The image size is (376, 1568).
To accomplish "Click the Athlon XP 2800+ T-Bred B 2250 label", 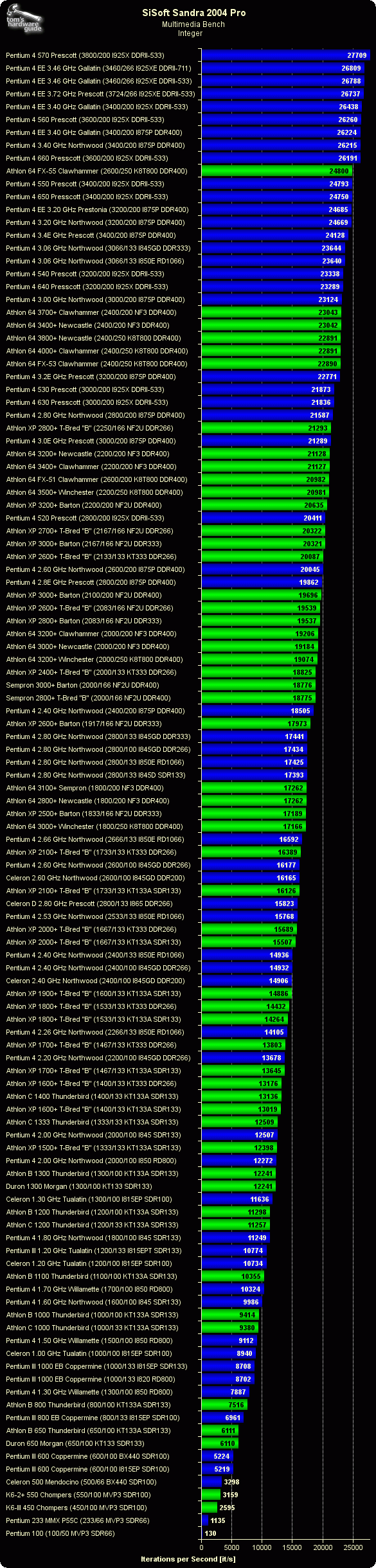I will (89, 428).
